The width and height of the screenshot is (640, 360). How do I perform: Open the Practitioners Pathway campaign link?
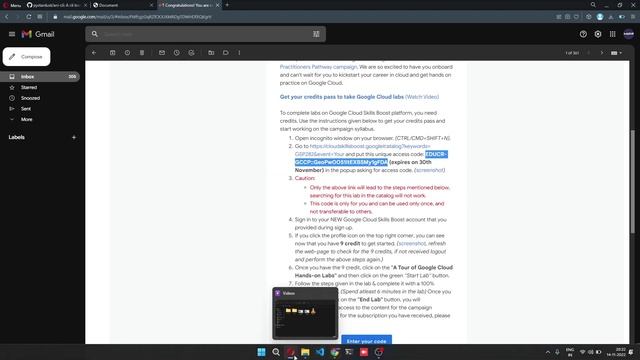point(318,67)
